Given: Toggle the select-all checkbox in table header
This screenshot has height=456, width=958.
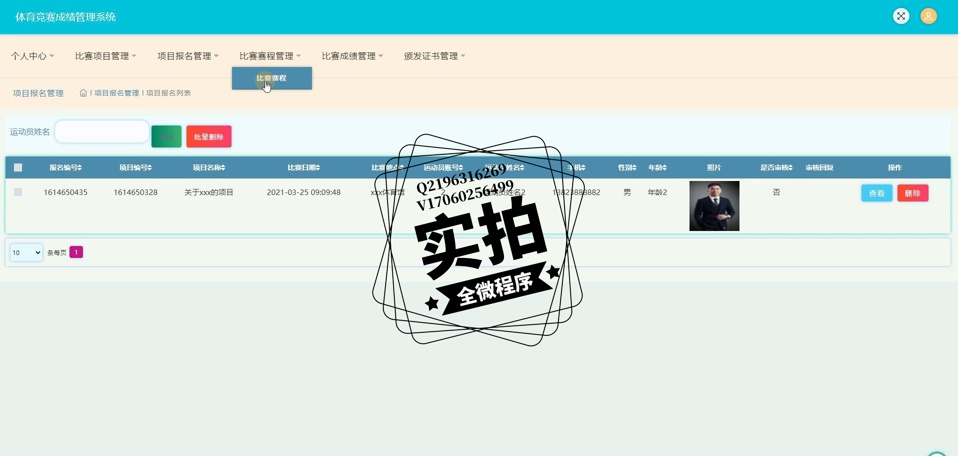Looking at the screenshot, I should click(18, 168).
